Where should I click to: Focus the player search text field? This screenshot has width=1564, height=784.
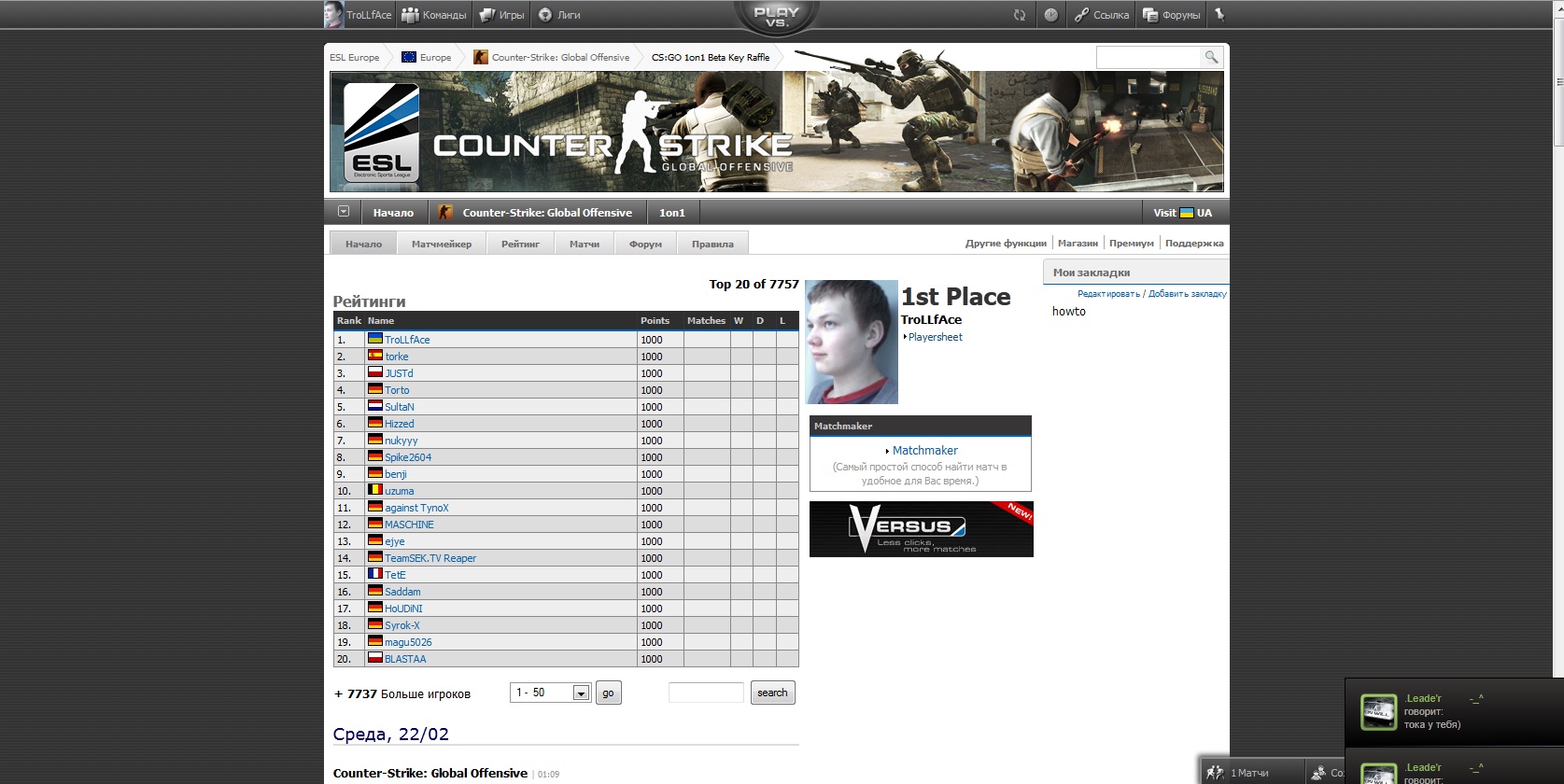706,693
